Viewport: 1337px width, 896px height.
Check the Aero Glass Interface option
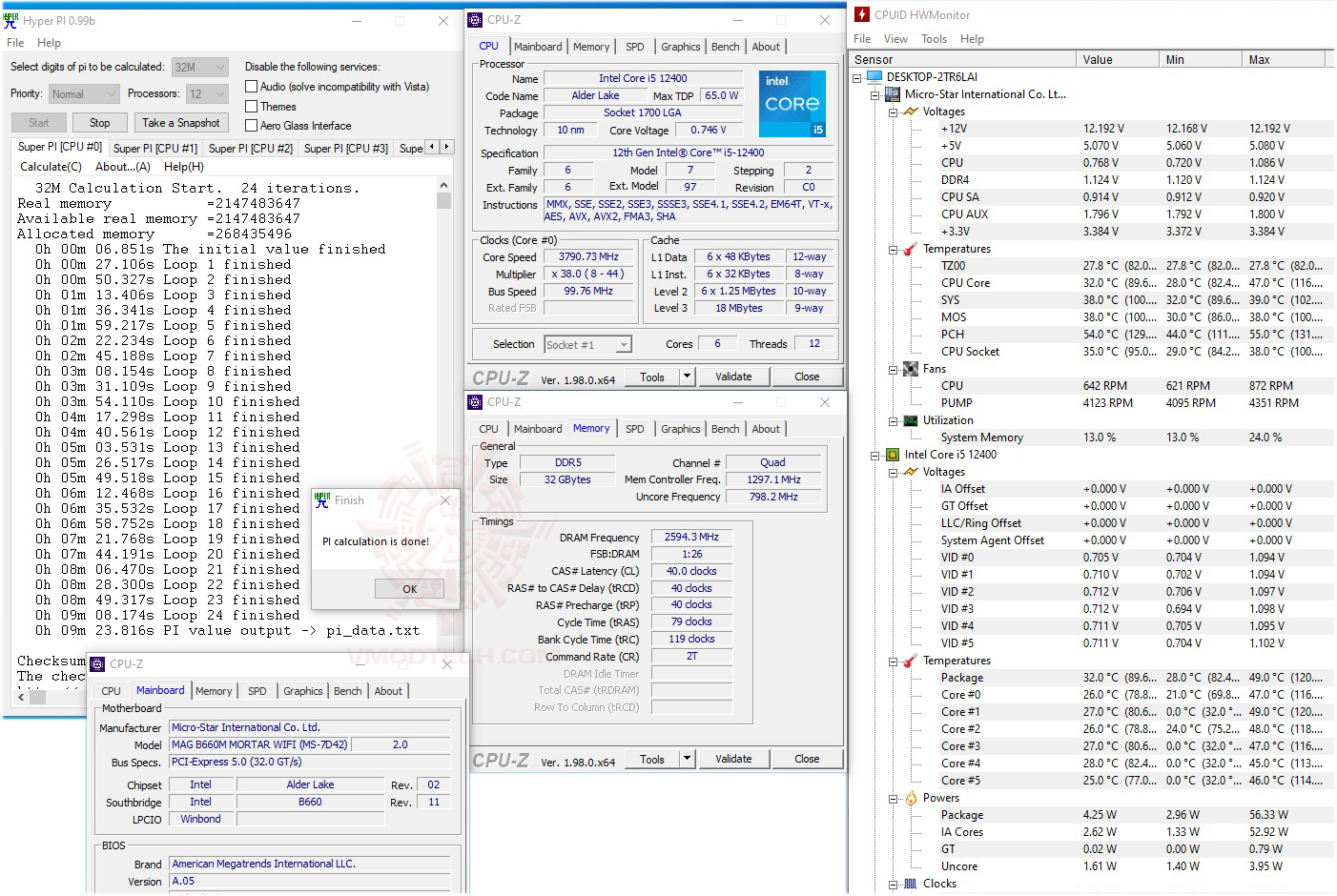coord(252,125)
